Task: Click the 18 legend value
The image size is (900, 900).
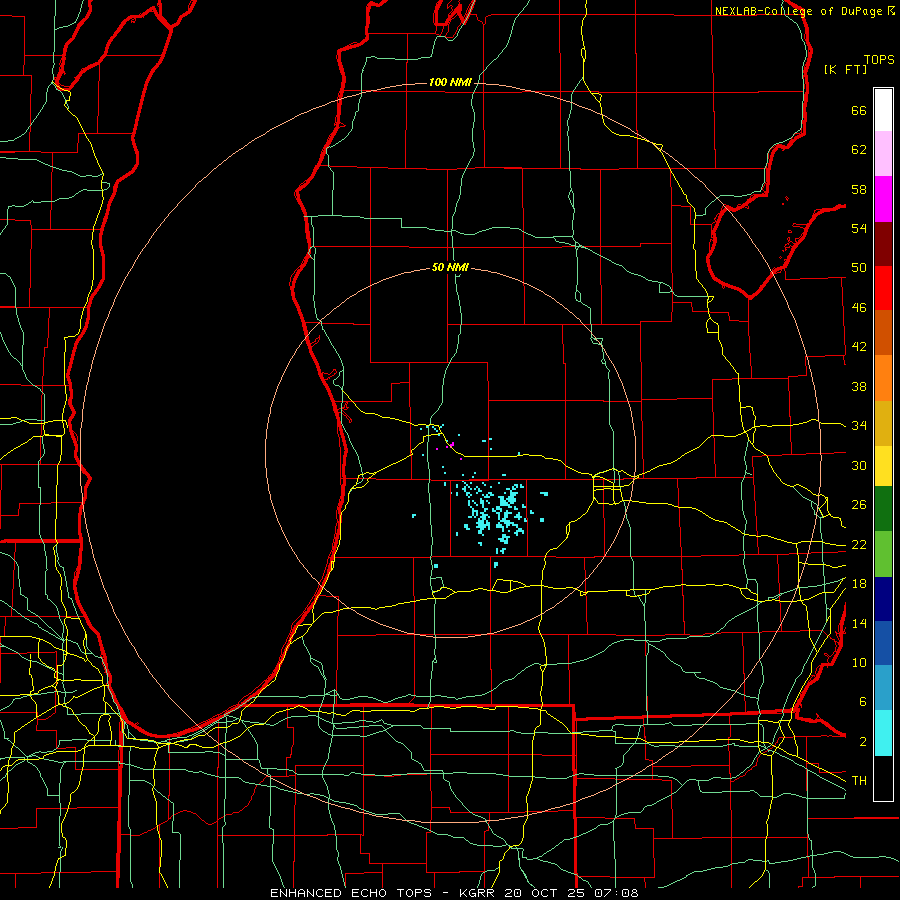Action: [859, 584]
